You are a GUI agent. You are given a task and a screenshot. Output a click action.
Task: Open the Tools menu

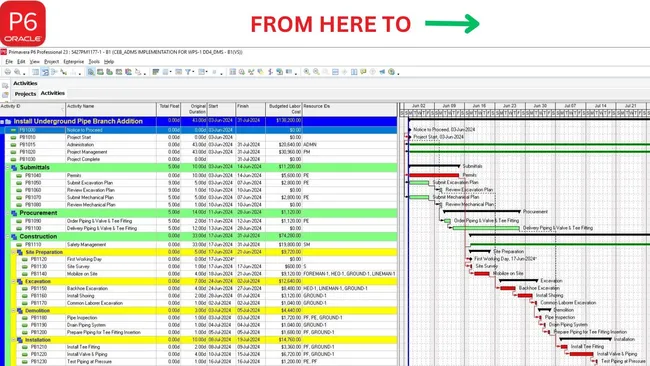point(94,62)
